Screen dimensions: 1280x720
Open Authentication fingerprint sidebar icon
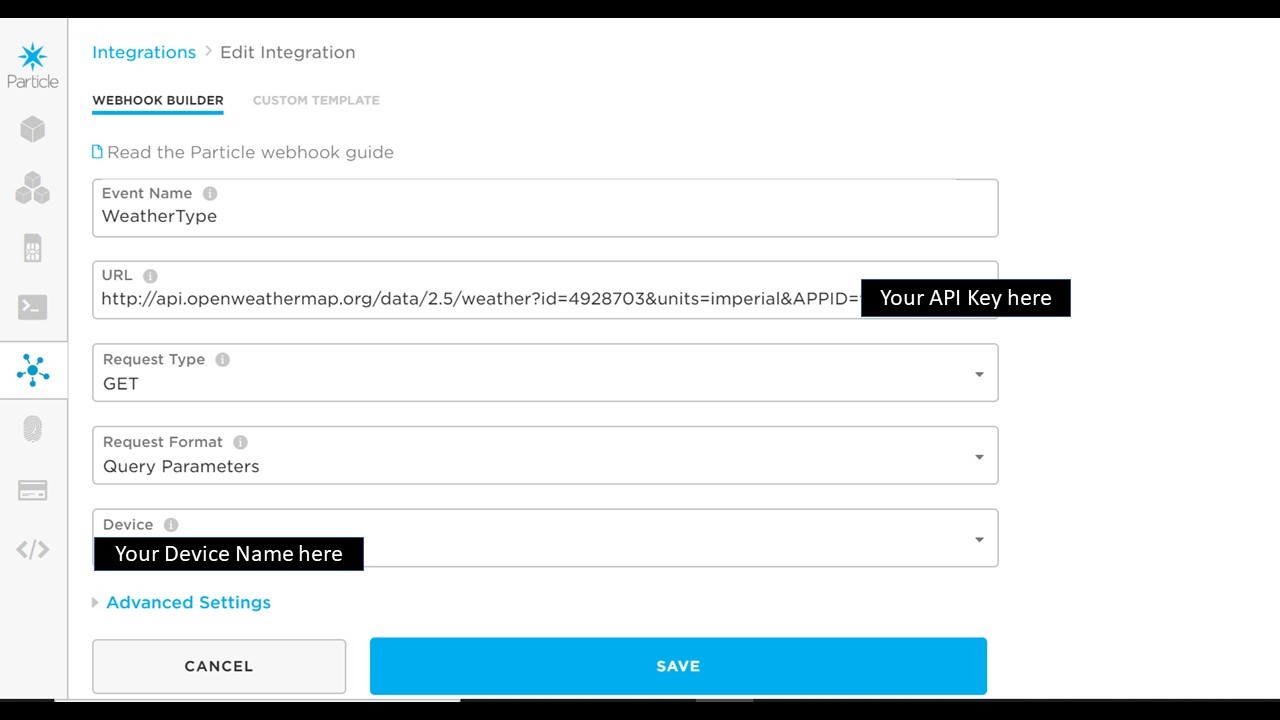pyautogui.click(x=33, y=429)
